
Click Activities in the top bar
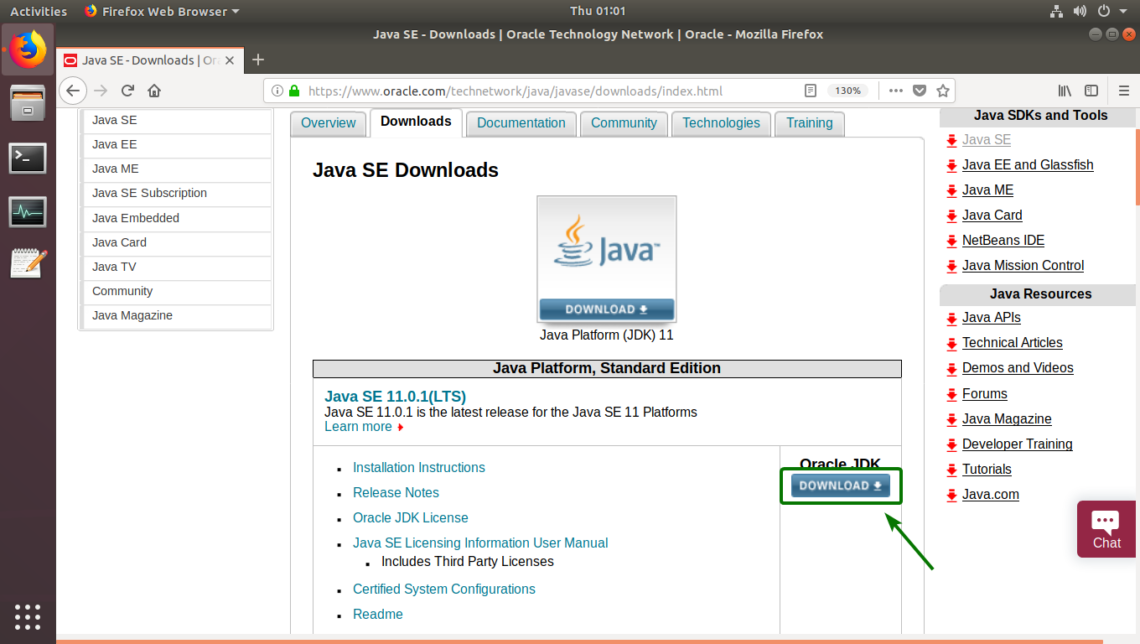coord(39,11)
